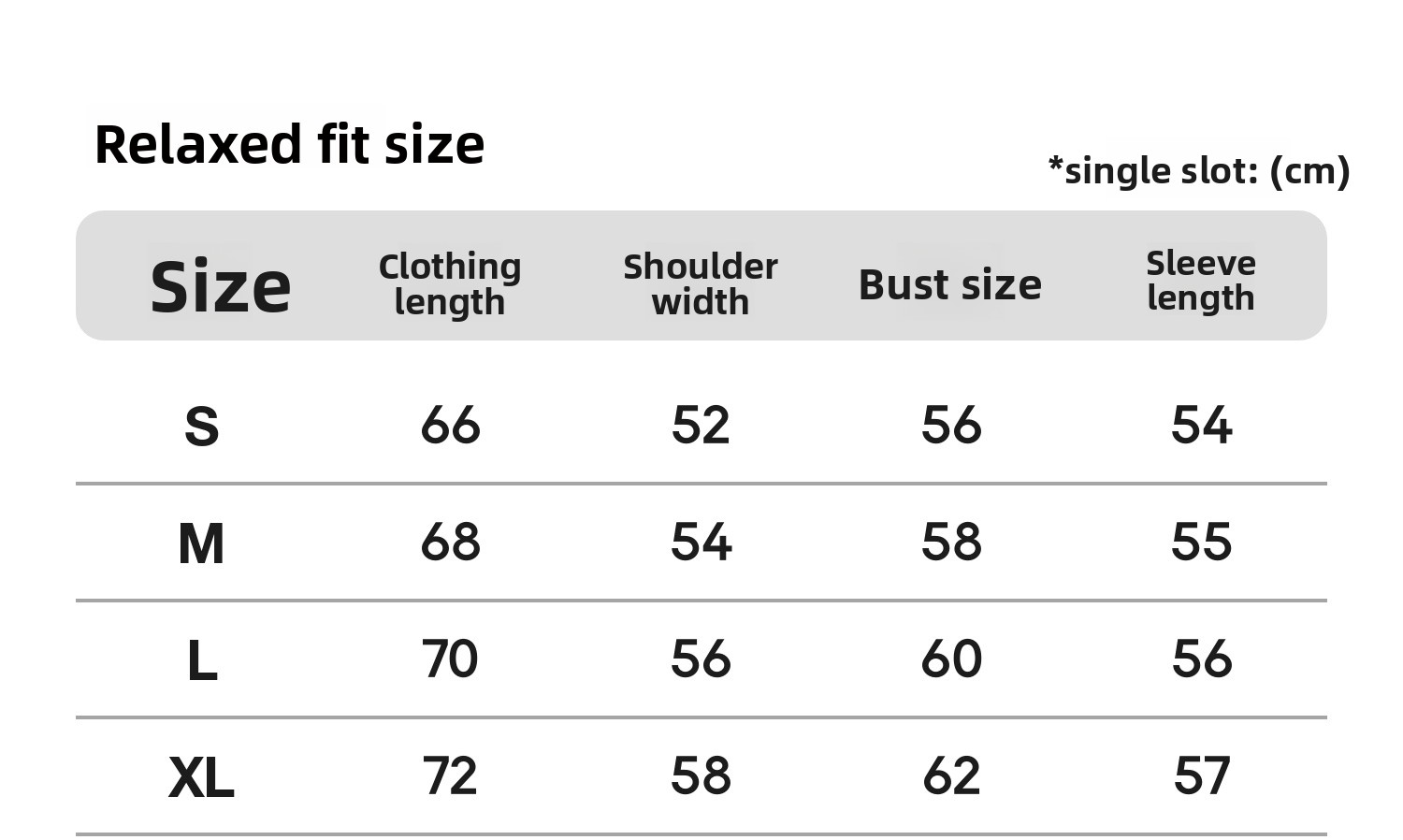Click clothing length value 66 for size S

coord(450,426)
